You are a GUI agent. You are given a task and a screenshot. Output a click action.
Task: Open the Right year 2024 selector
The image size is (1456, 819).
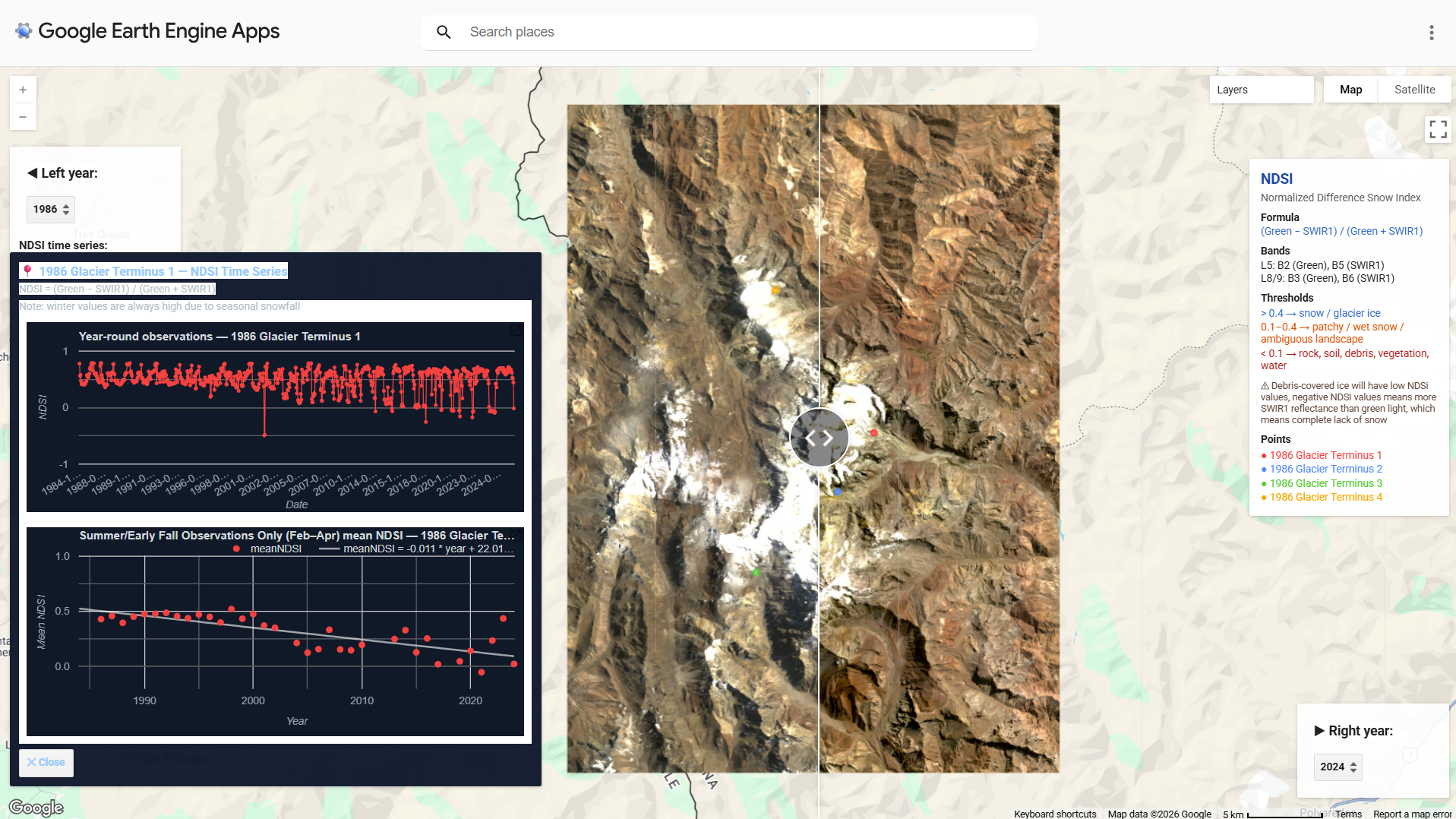point(1338,767)
